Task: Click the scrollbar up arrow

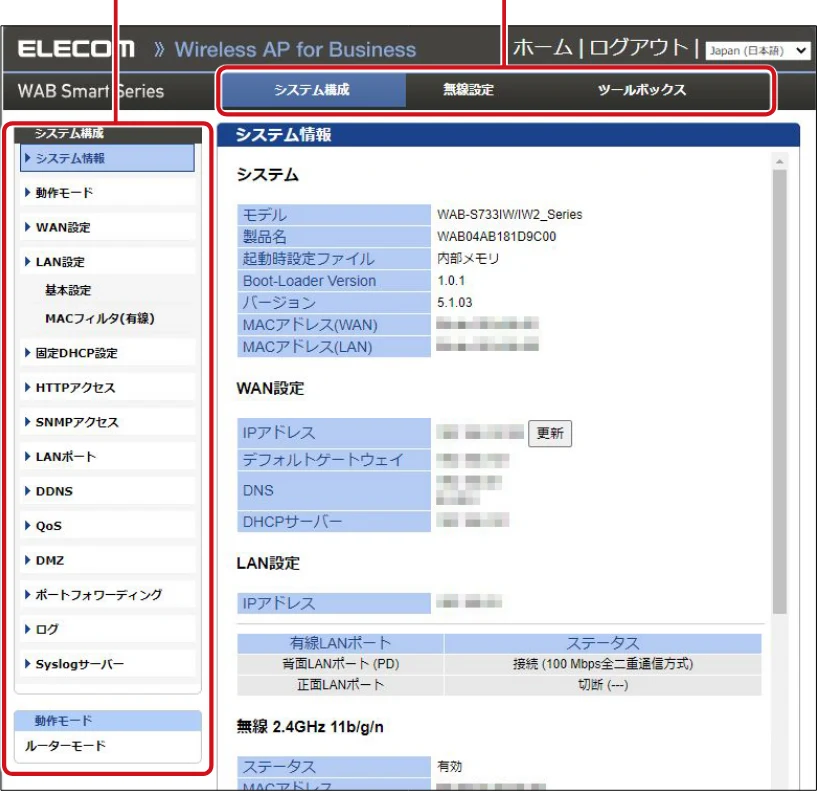Action: (x=779, y=162)
